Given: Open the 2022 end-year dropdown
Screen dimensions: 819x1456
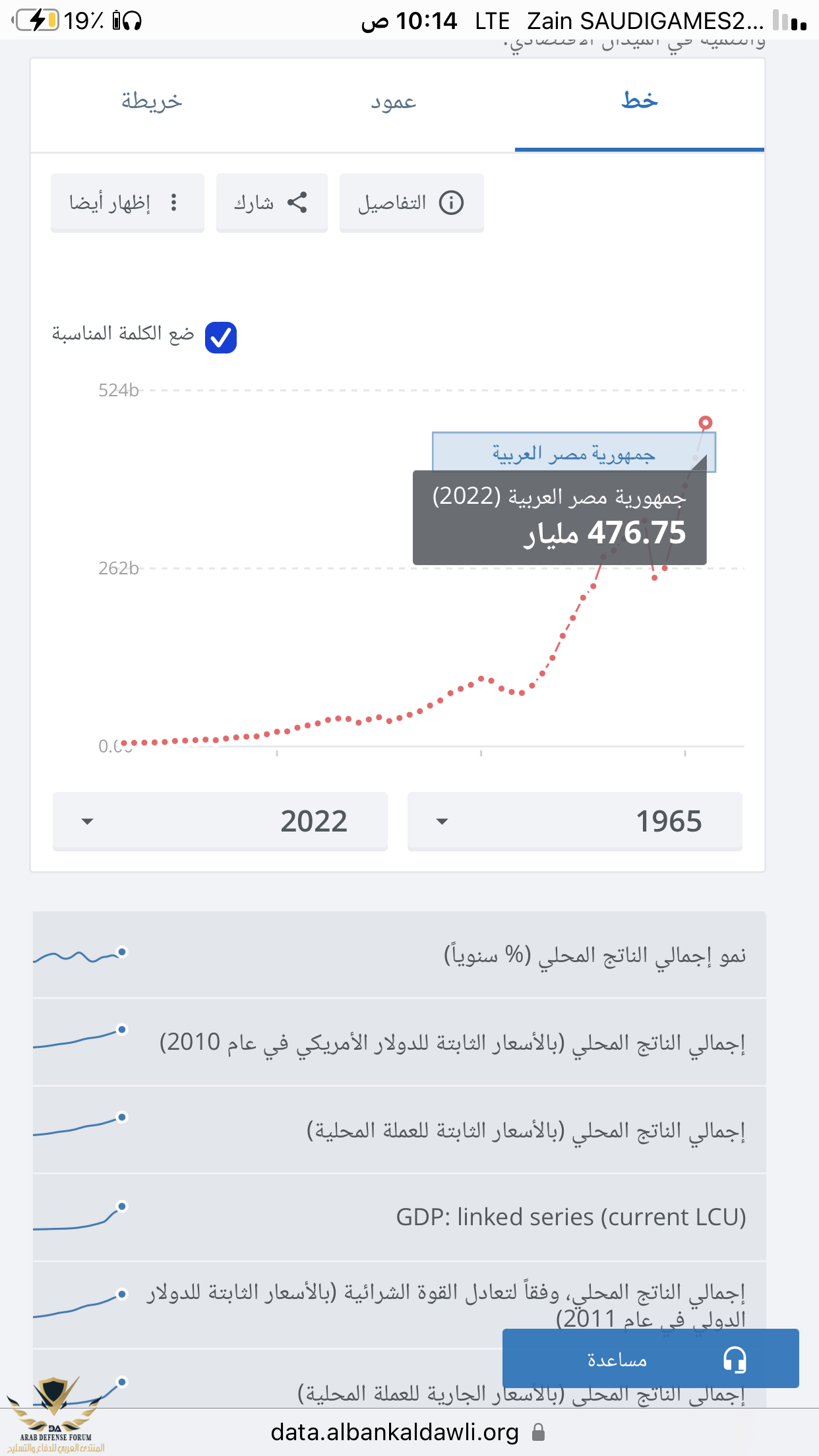Looking at the screenshot, I should point(220,821).
